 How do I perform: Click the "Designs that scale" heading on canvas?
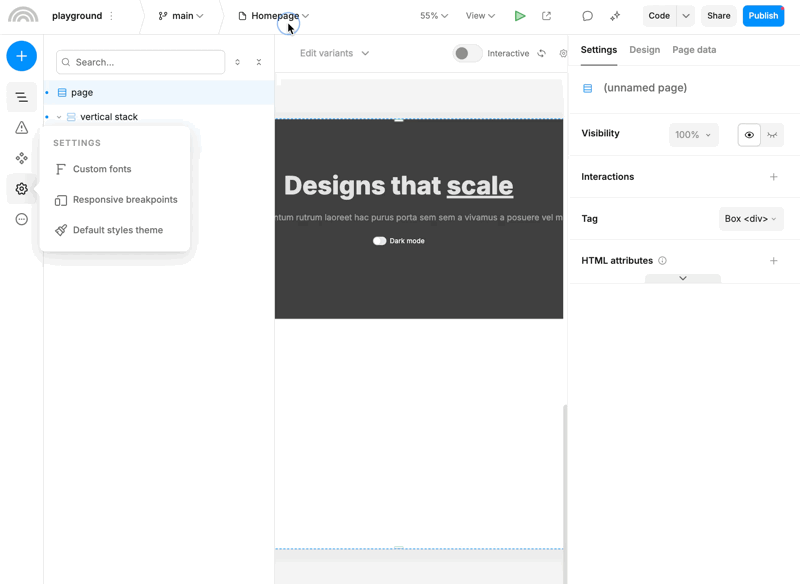[x=398, y=186]
